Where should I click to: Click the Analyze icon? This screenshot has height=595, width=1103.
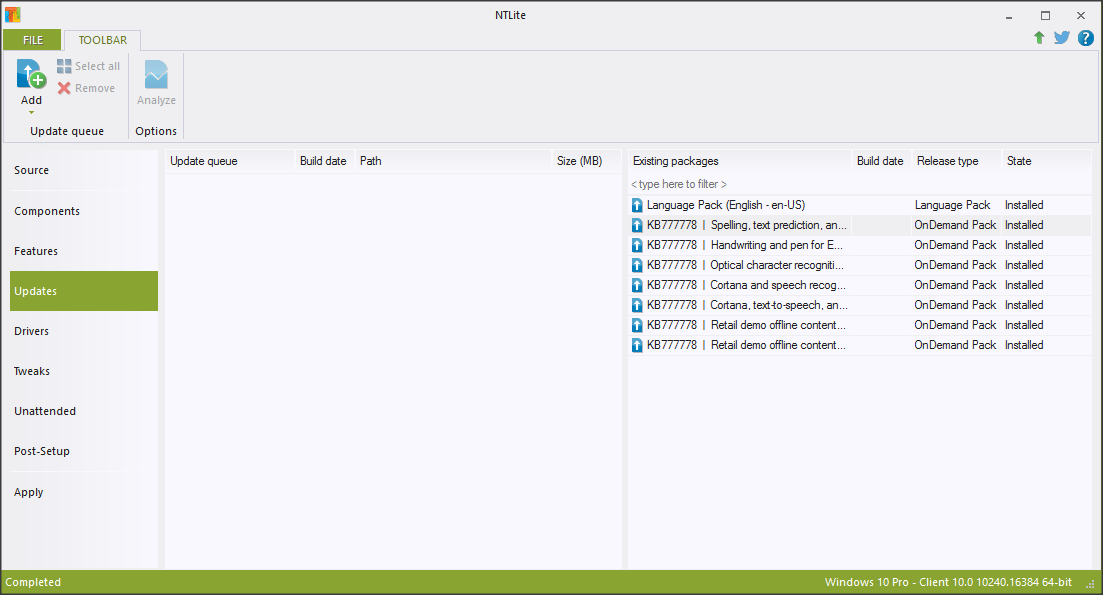[156, 75]
